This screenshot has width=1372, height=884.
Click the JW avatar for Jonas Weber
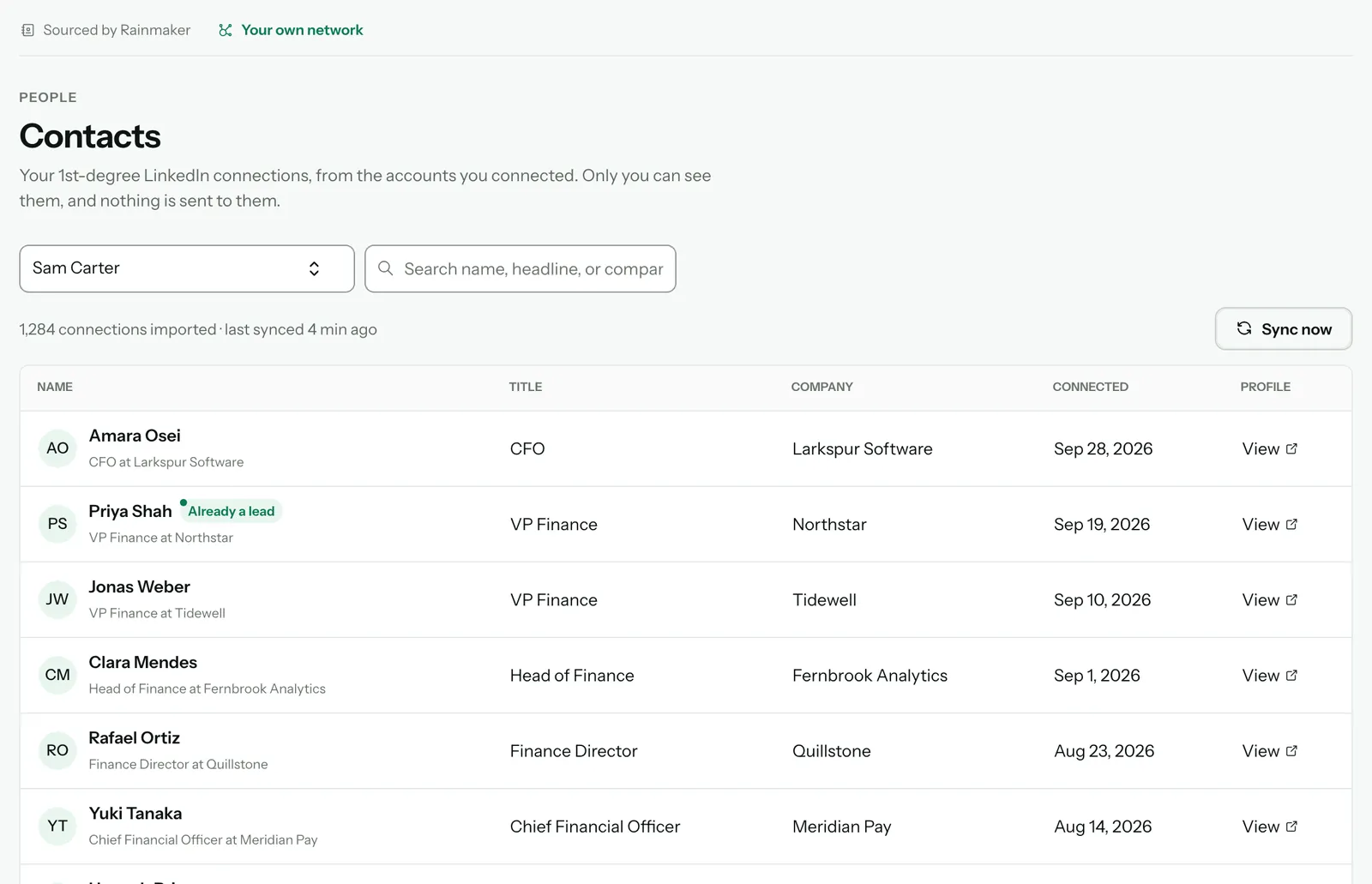click(x=57, y=599)
